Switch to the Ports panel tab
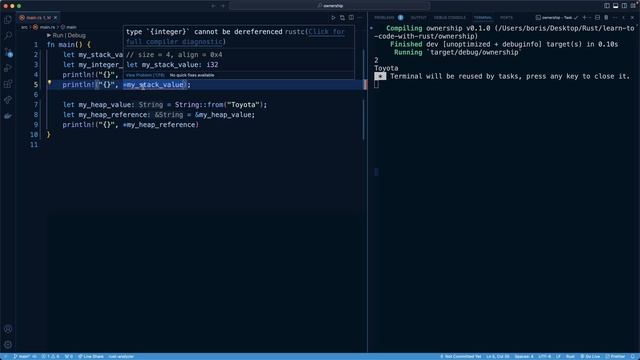The height and width of the screenshot is (360, 640). point(506,18)
